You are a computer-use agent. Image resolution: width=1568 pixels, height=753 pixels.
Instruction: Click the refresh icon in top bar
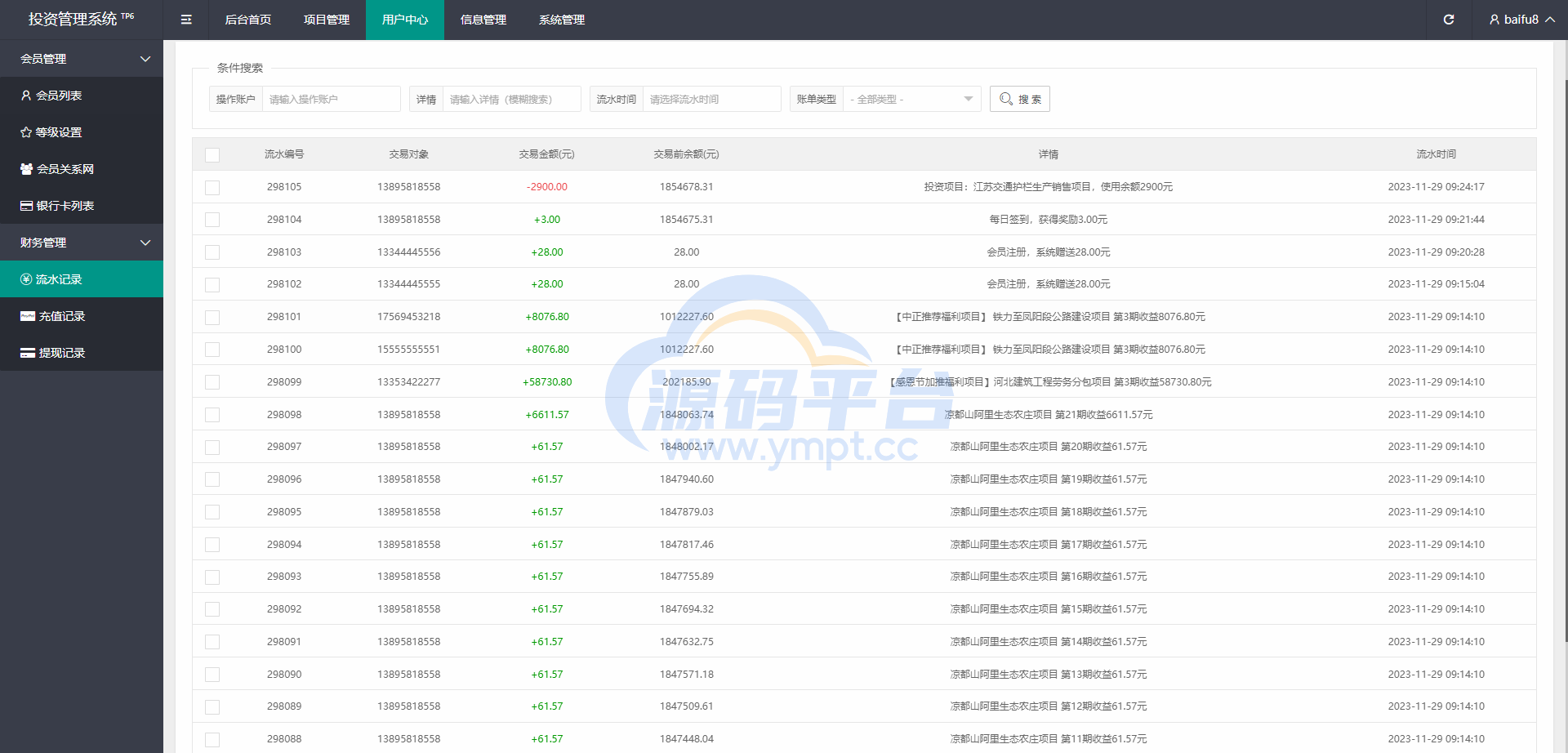1448,20
